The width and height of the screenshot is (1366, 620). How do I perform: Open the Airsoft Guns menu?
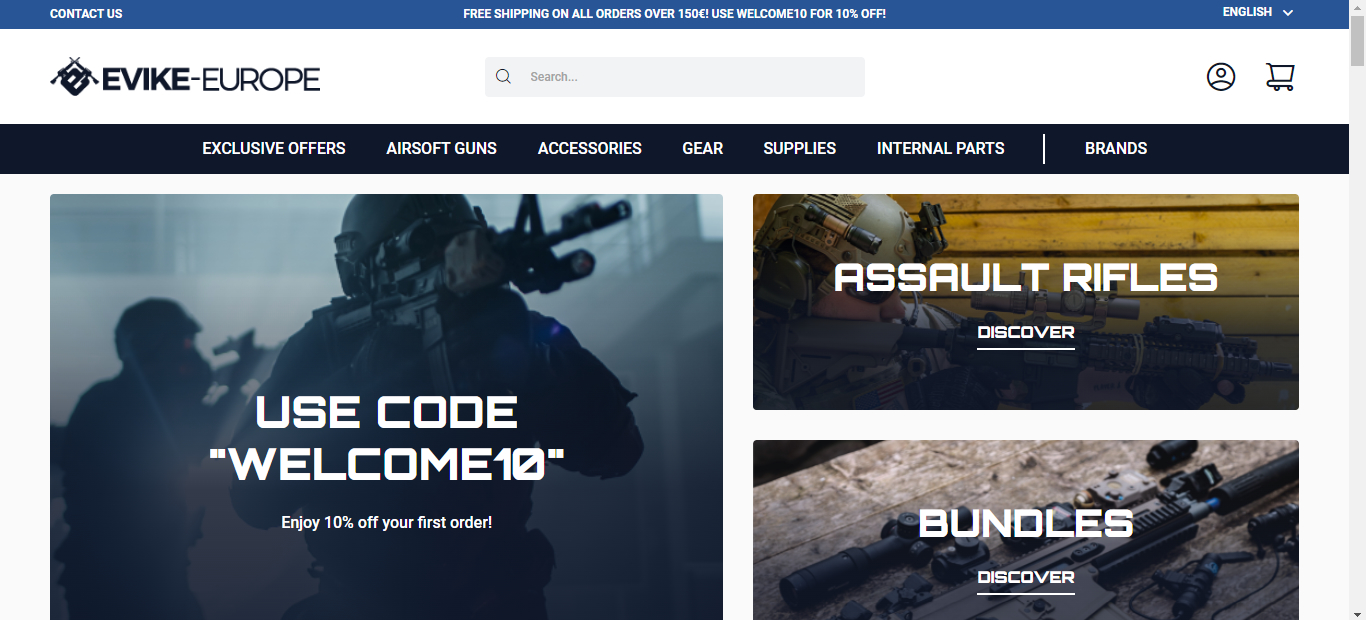pos(441,148)
